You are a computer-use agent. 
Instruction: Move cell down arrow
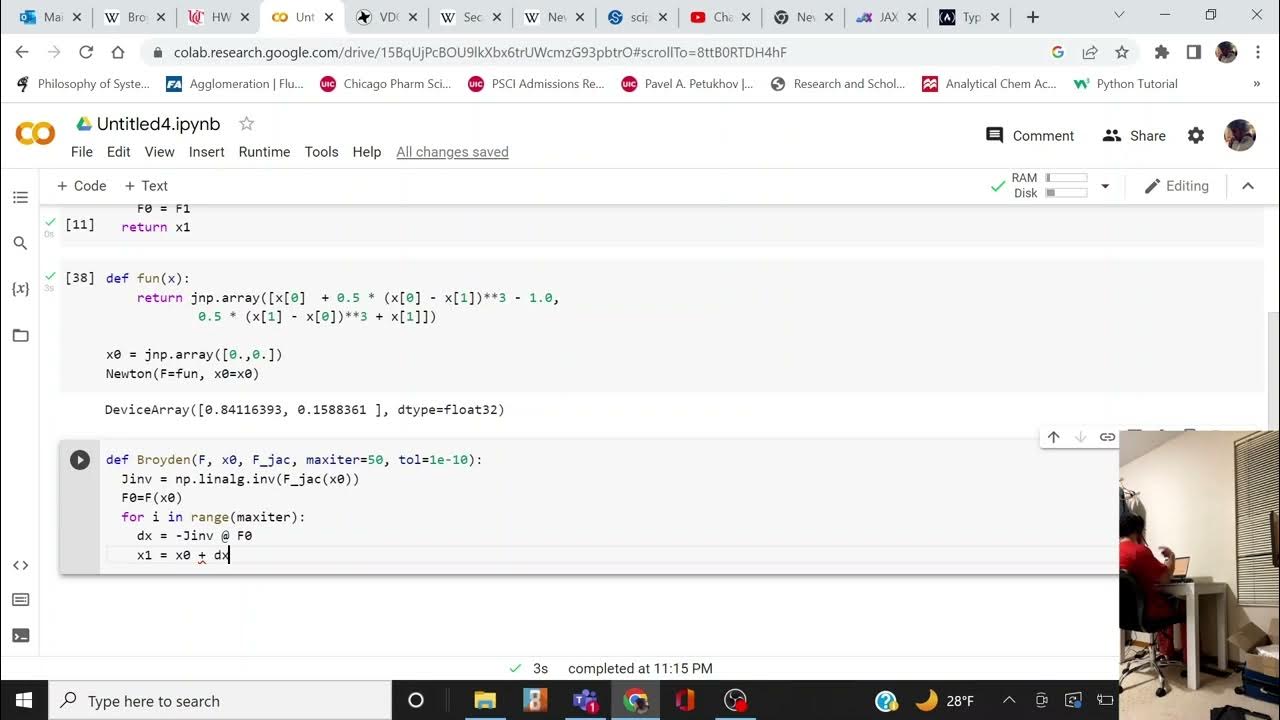1080,437
